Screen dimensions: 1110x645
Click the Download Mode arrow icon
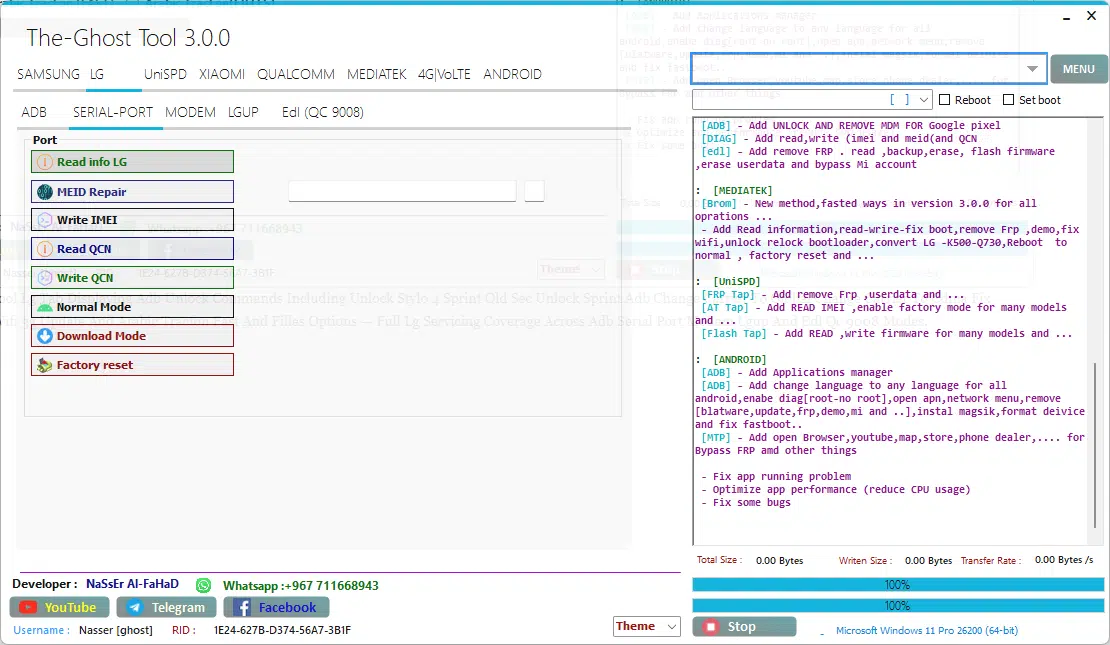point(45,336)
